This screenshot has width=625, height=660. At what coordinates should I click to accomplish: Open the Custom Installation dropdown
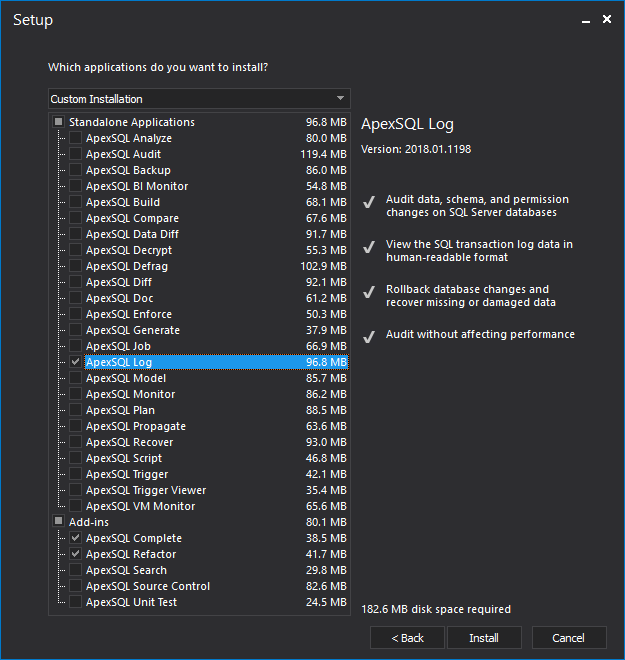[199, 99]
